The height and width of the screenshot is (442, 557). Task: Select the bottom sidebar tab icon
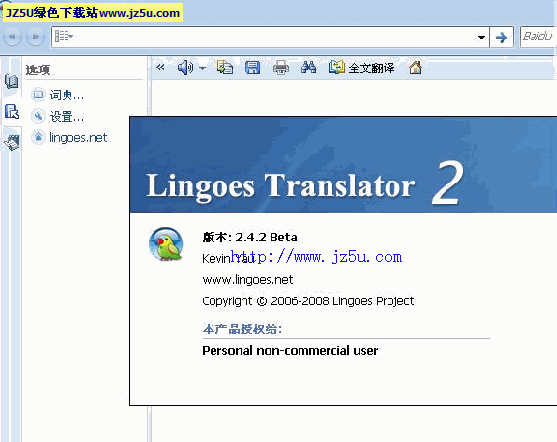click(x=12, y=142)
